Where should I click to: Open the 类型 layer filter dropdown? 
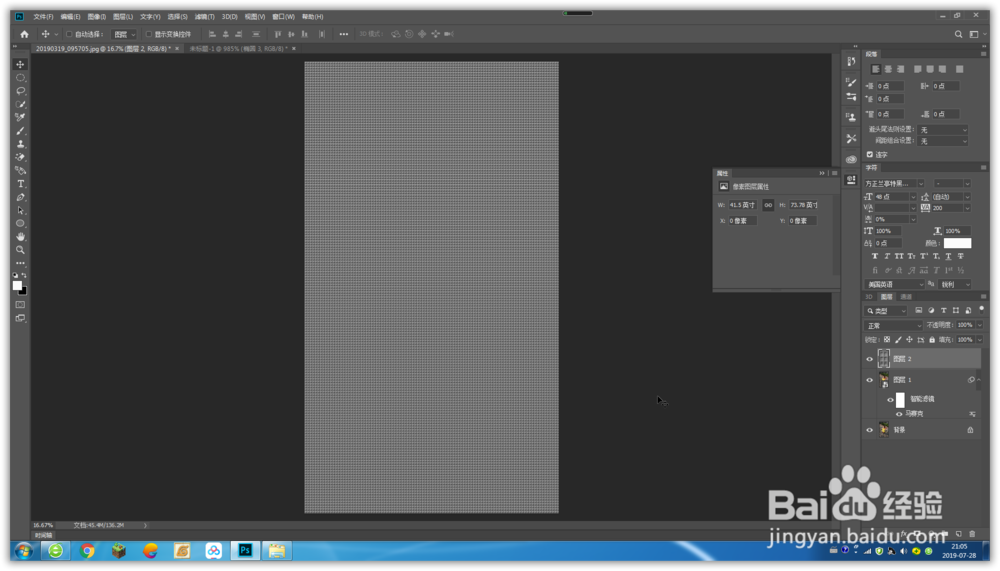[x=886, y=311]
